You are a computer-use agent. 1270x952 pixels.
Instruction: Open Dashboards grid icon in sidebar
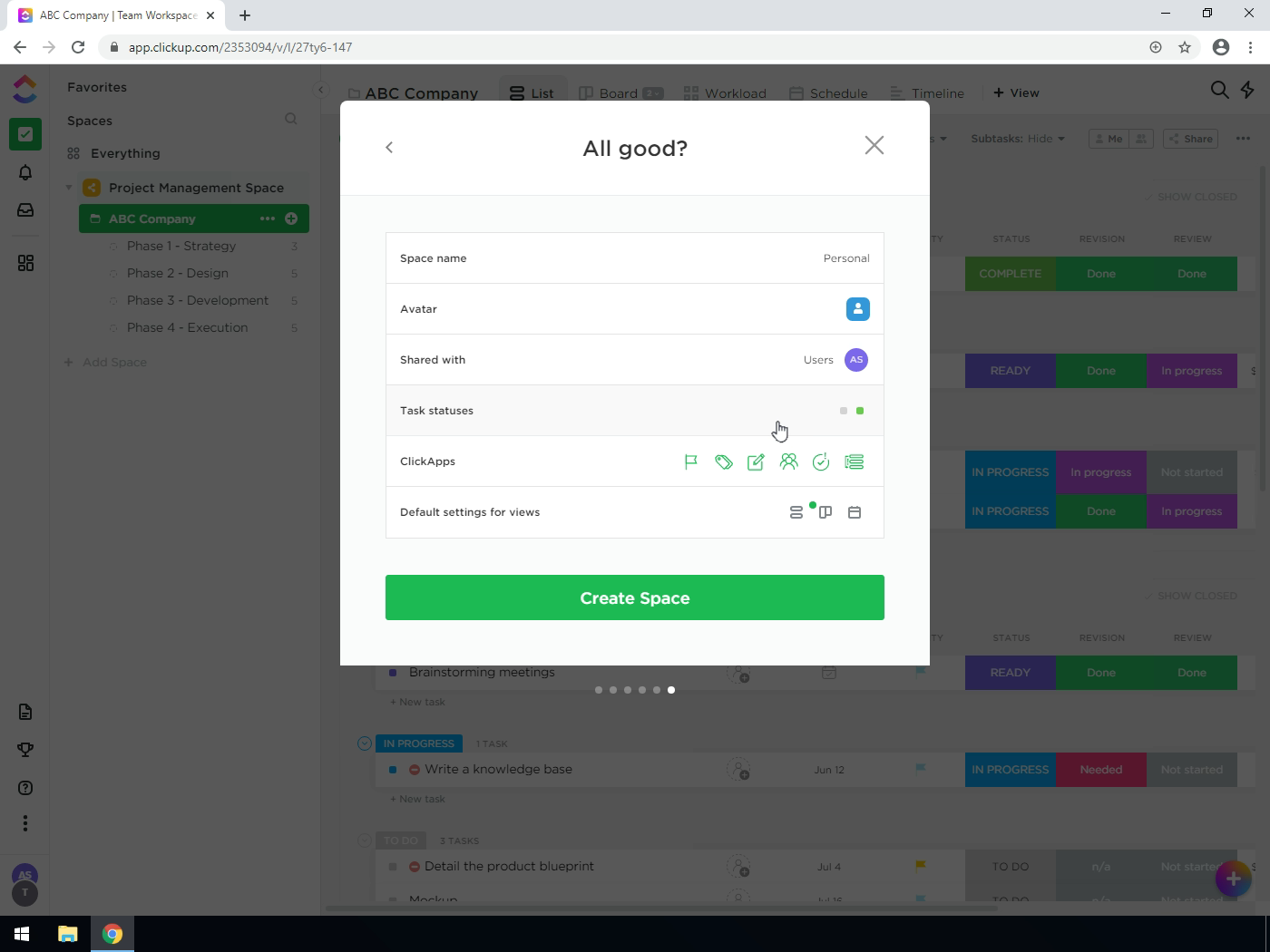click(x=25, y=263)
